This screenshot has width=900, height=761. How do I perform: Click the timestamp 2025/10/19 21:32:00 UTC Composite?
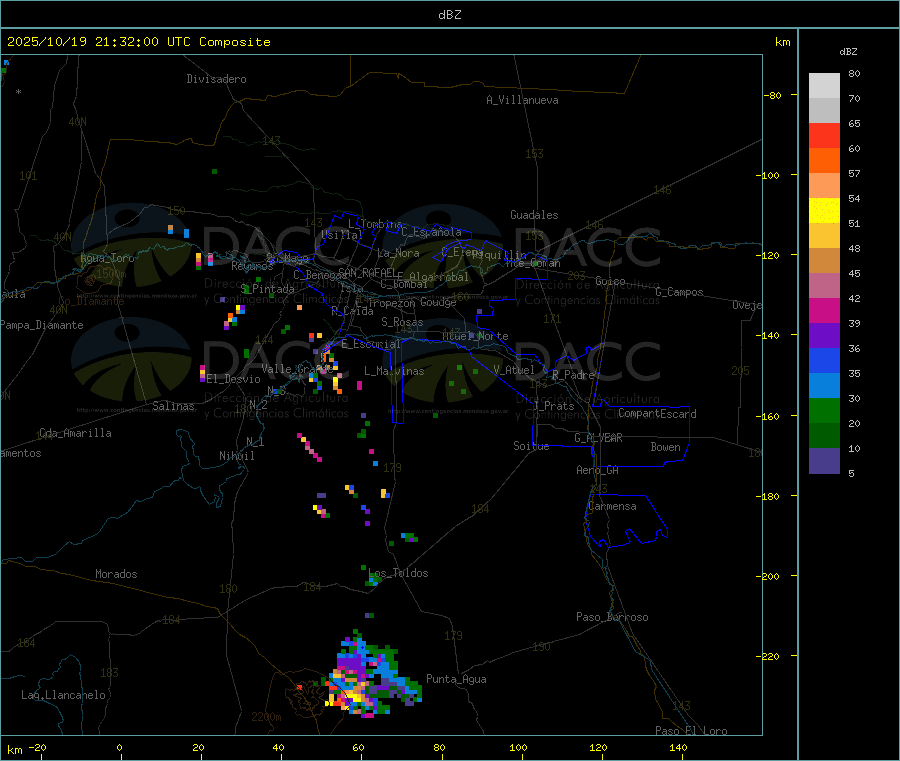coord(138,42)
